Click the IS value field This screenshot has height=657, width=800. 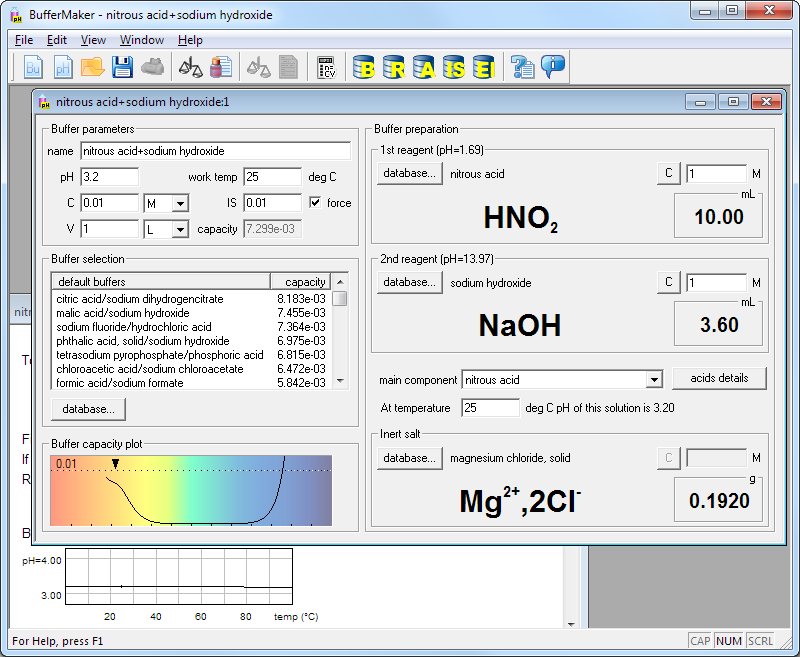coord(272,203)
